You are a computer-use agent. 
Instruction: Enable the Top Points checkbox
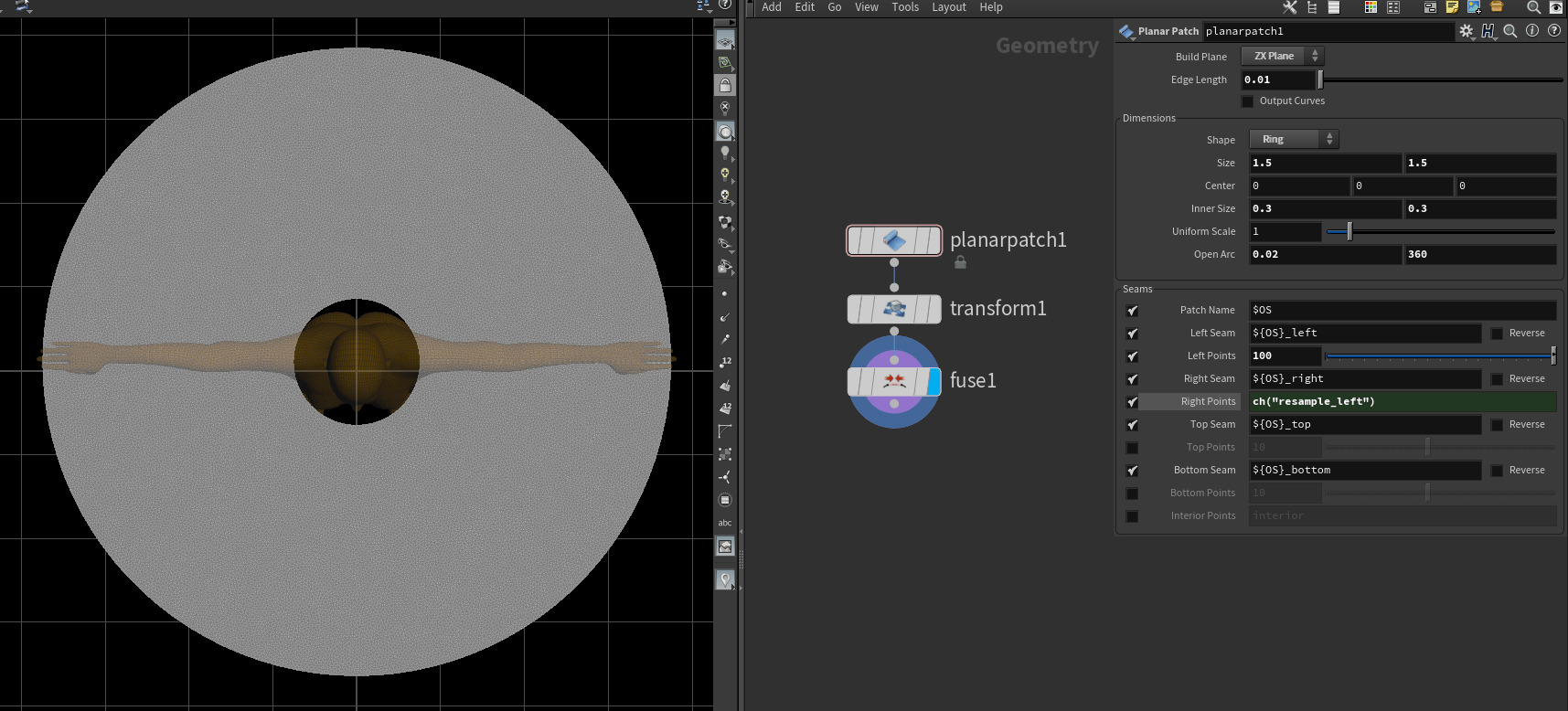pos(1132,448)
